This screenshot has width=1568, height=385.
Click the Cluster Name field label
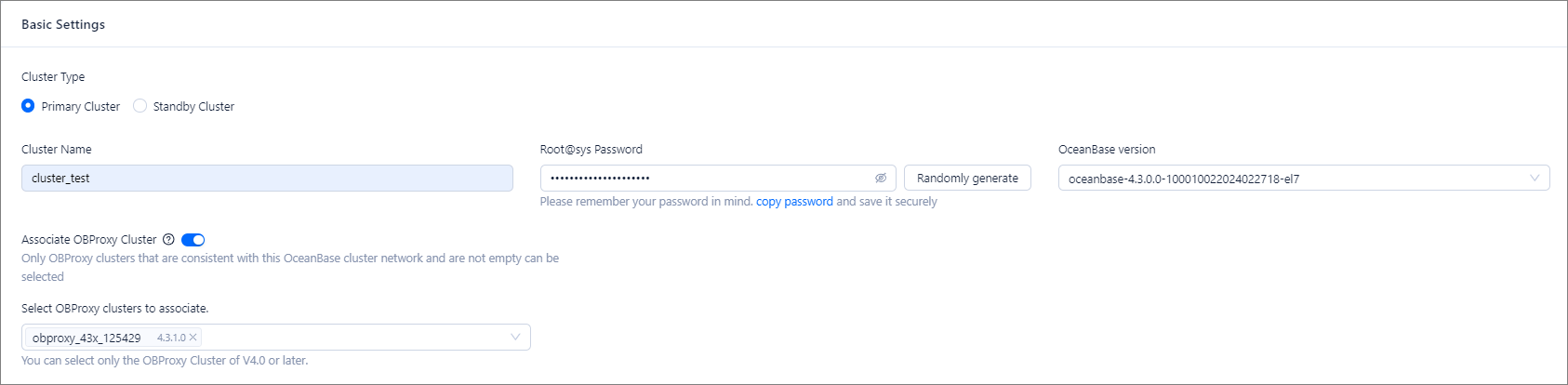point(57,150)
